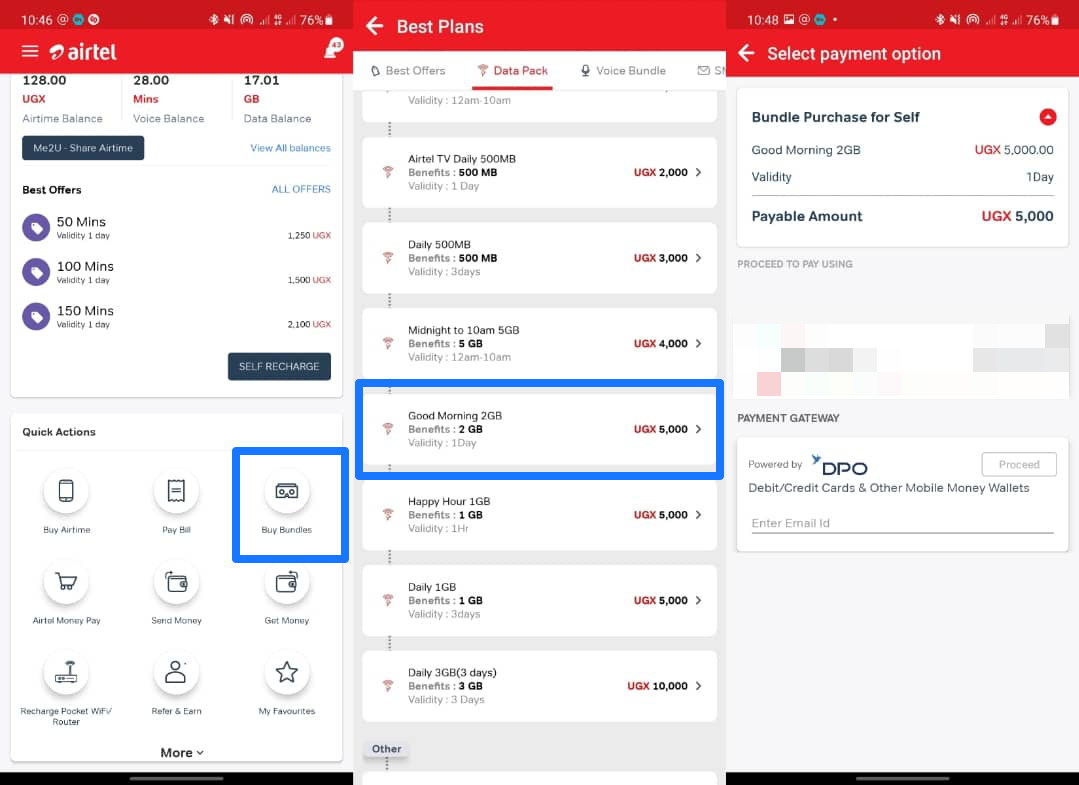Tap the Happy Hour 1GB plan name
The height and width of the screenshot is (785, 1079).
coord(449,502)
